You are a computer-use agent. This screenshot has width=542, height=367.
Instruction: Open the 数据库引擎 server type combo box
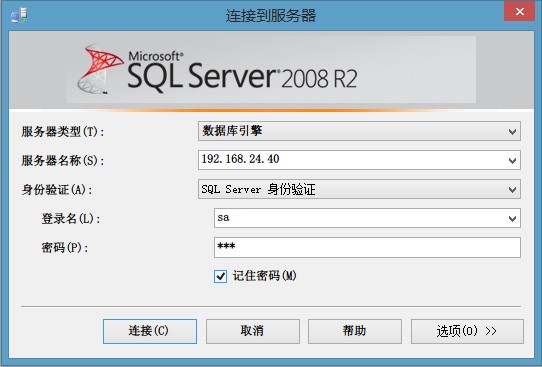[359, 131]
